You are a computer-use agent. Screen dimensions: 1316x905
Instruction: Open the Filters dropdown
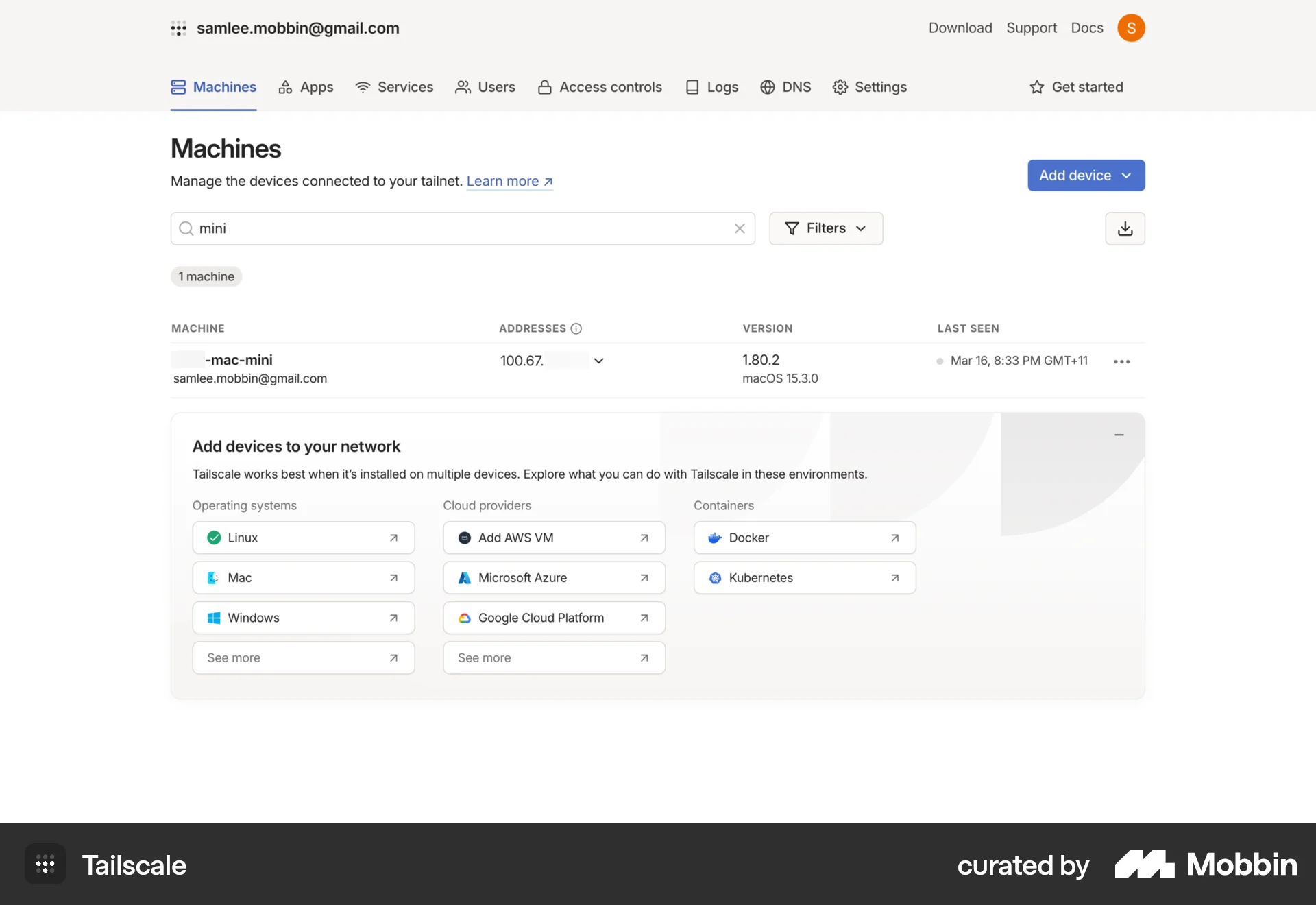pyautogui.click(x=826, y=228)
